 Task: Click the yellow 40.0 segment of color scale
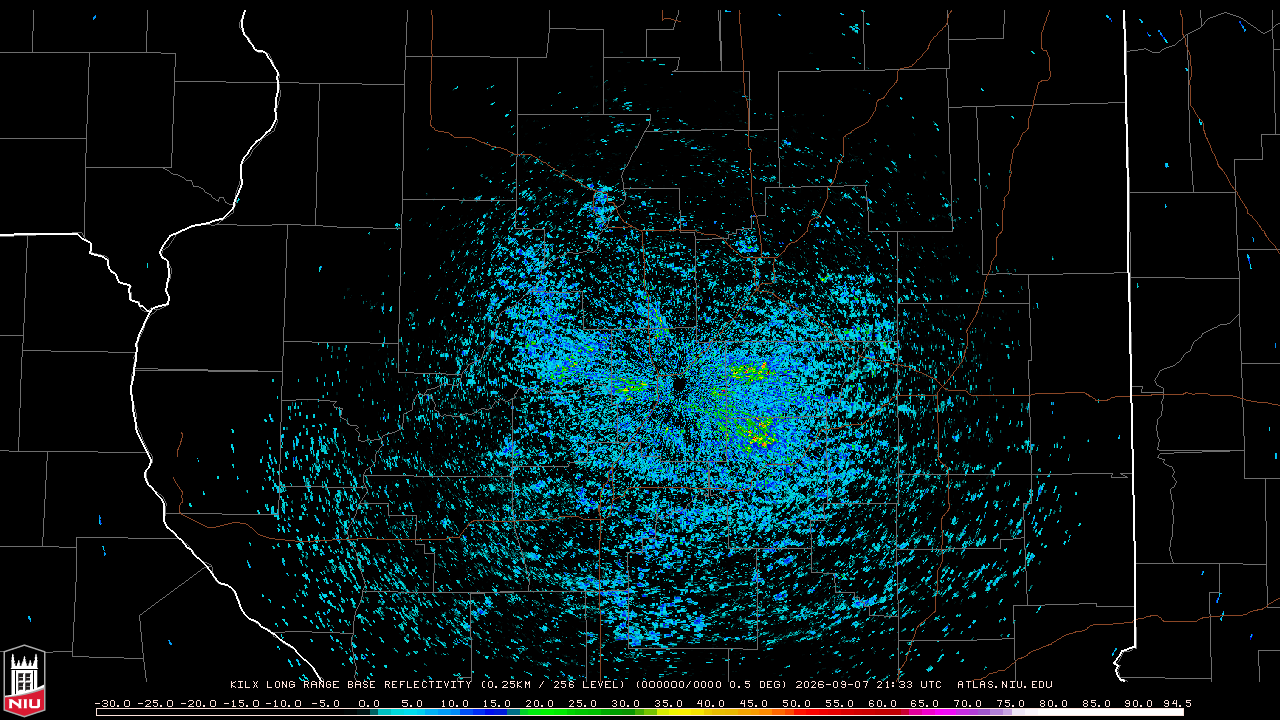[712, 712]
